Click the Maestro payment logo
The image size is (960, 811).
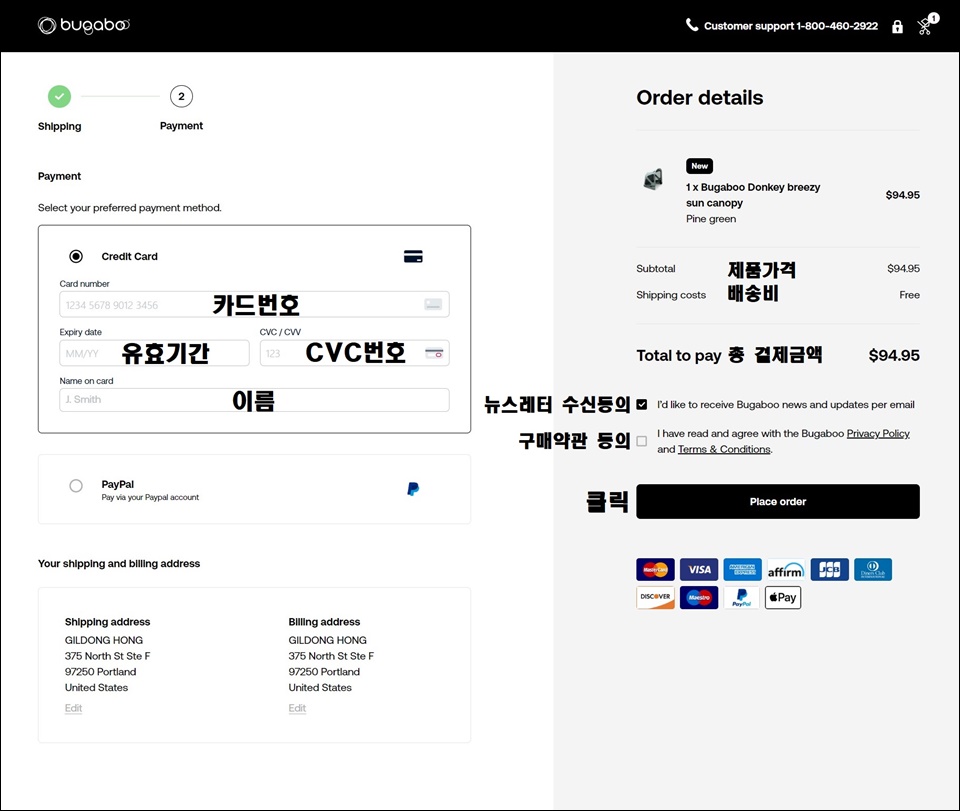pos(699,597)
